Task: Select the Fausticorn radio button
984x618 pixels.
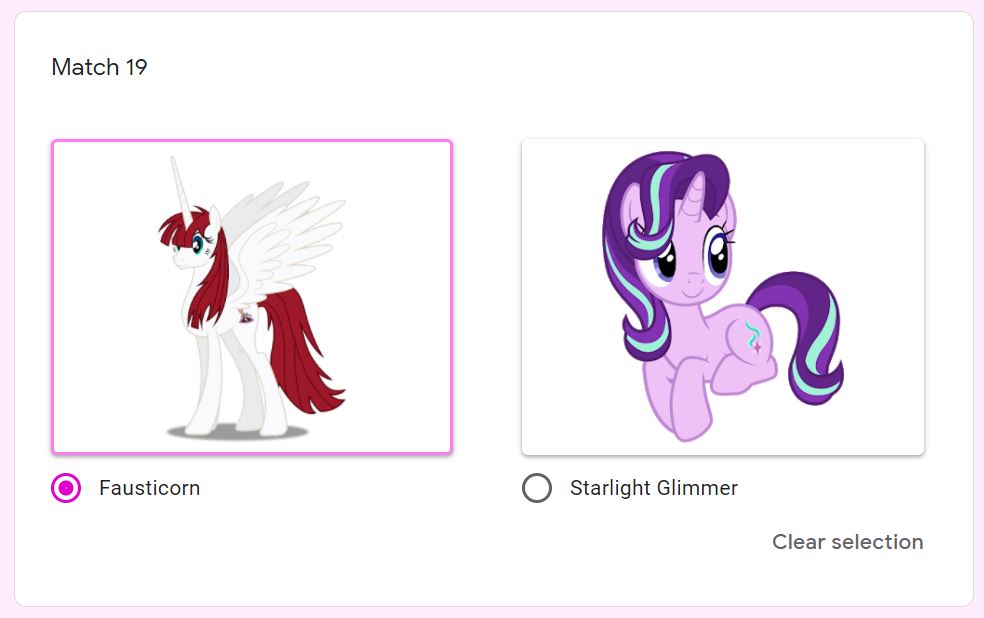Action: (x=66, y=488)
